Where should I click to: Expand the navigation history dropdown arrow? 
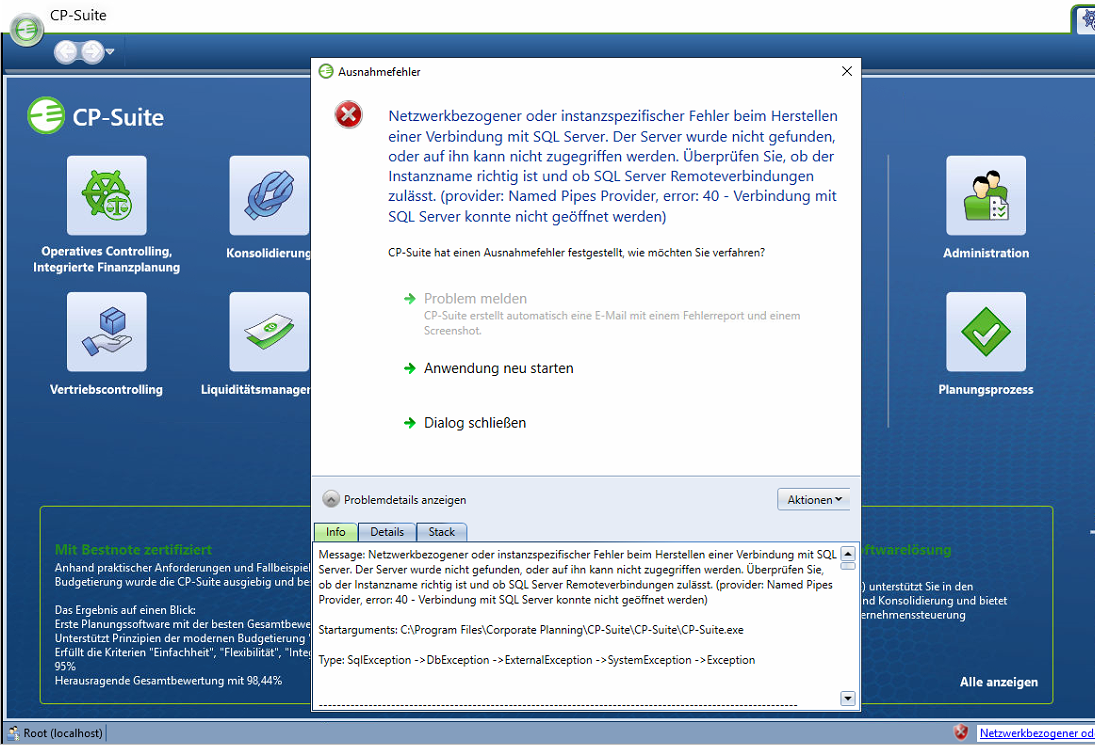[x=110, y=52]
